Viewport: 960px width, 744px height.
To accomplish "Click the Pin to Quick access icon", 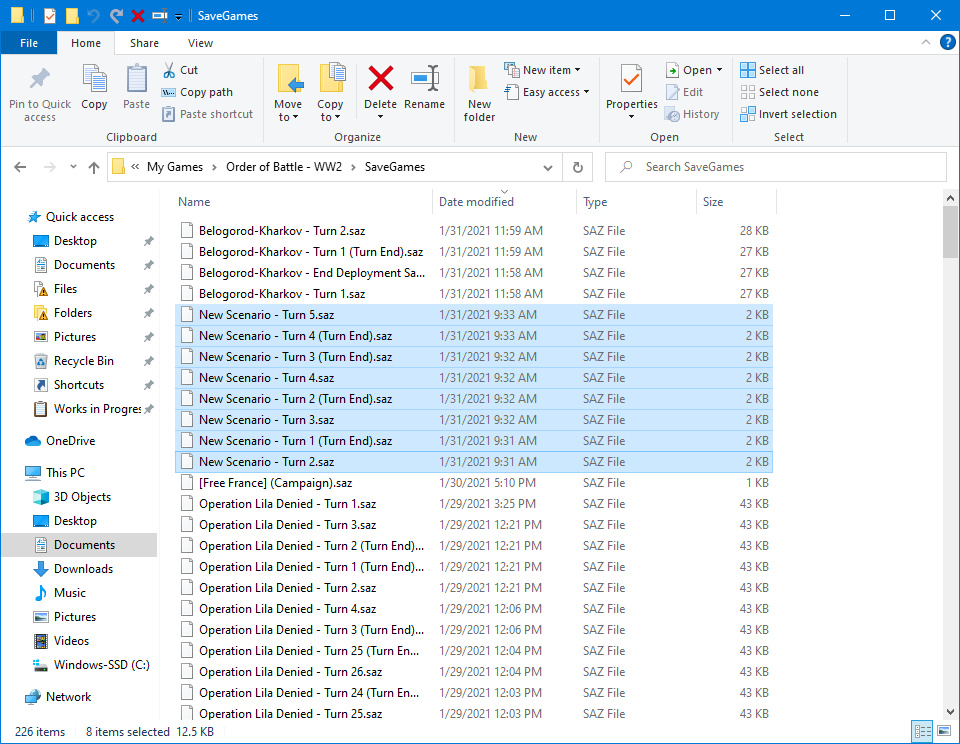I will [x=40, y=79].
